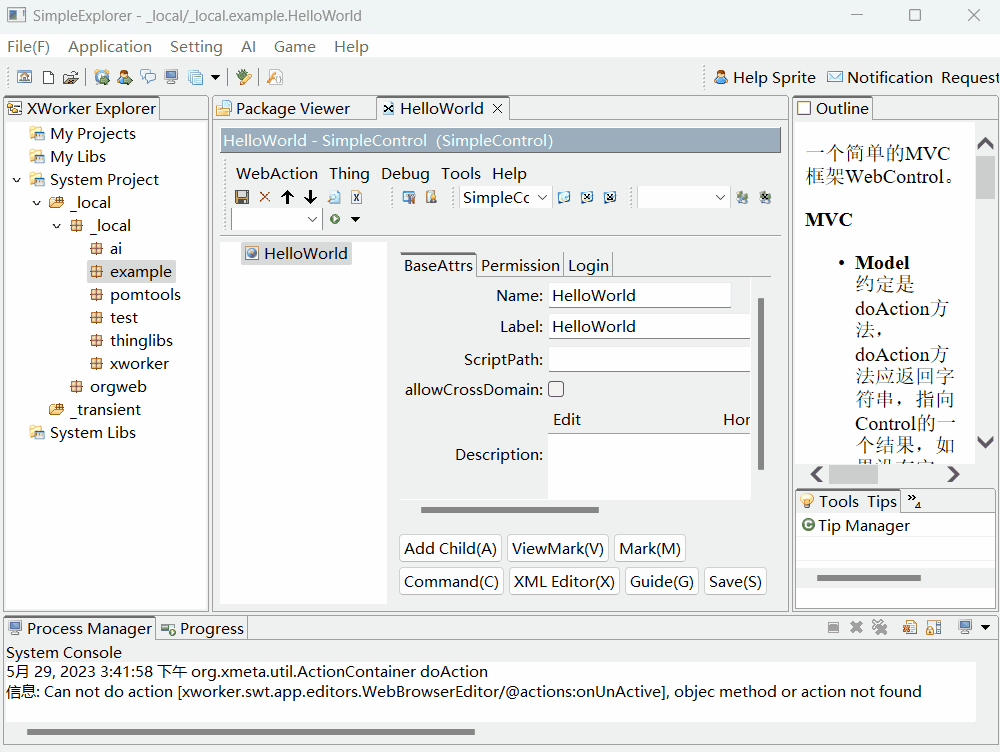Screen dimensions: 1000x752
Task: Click the Help Sprite icon
Action: 721,76
